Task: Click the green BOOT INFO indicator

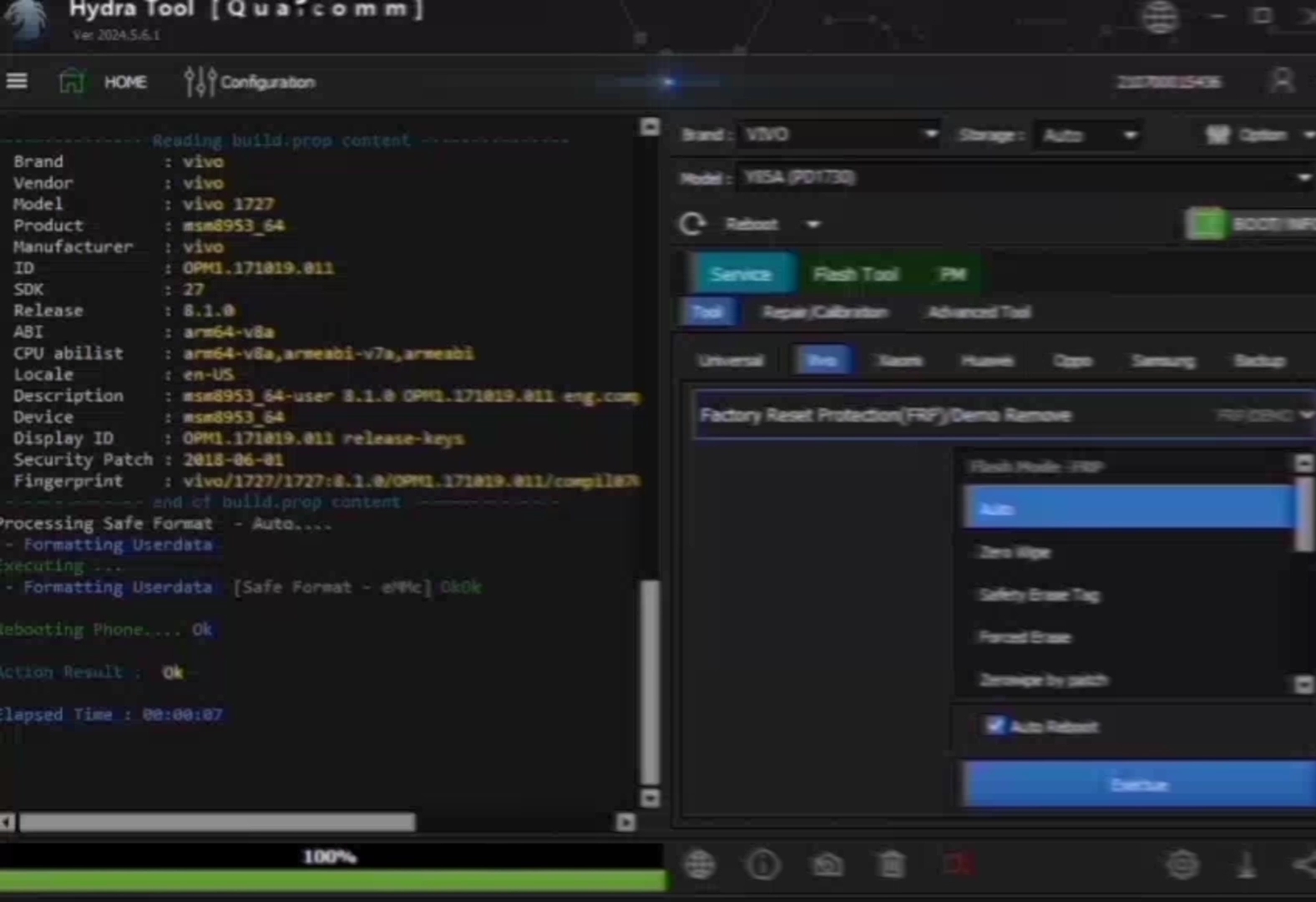Action: (x=1206, y=224)
